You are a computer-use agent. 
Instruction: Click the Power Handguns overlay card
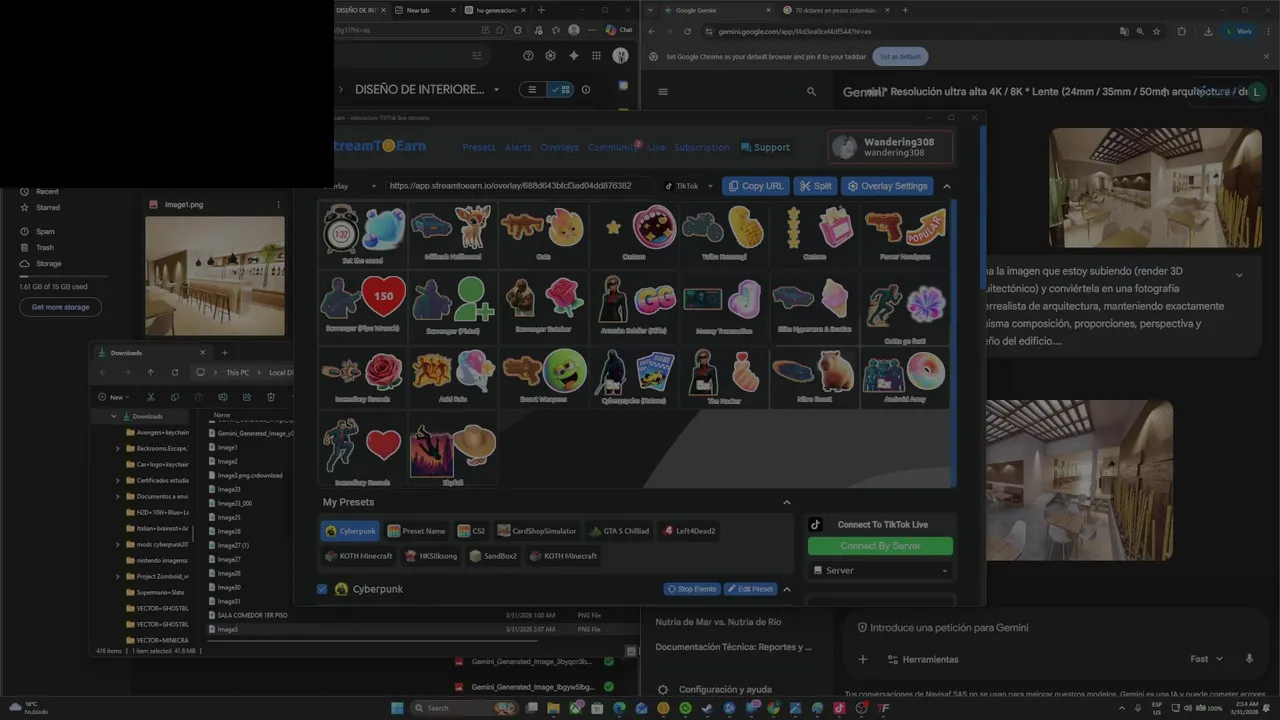904,234
